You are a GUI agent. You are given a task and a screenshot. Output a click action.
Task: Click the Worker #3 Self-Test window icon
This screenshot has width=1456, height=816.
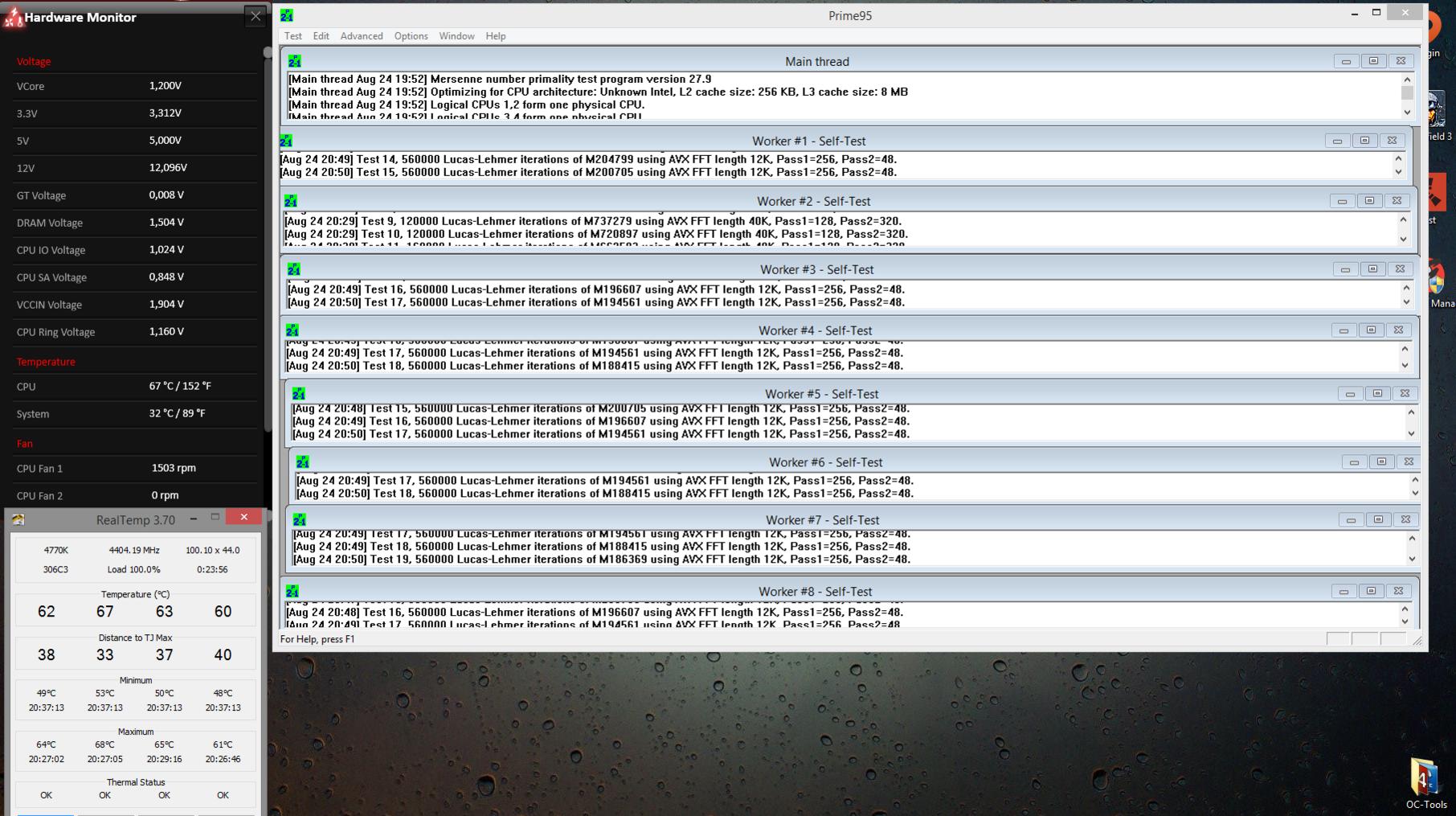[x=294, y=269]
